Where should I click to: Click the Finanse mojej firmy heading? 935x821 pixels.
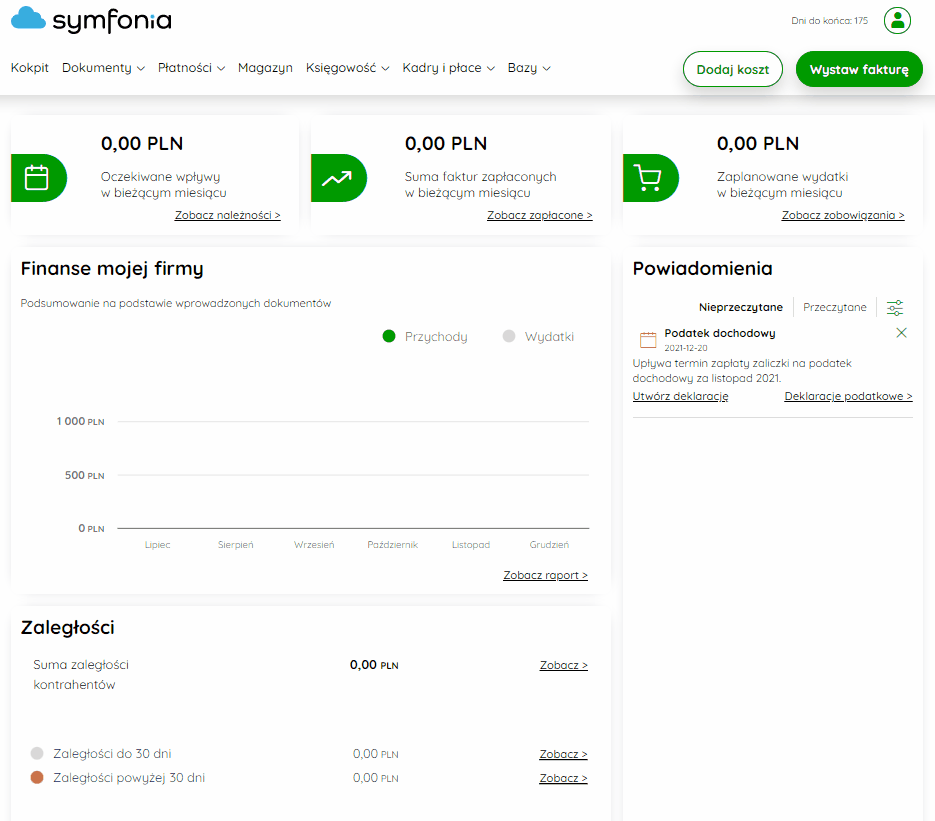point(112,269)
